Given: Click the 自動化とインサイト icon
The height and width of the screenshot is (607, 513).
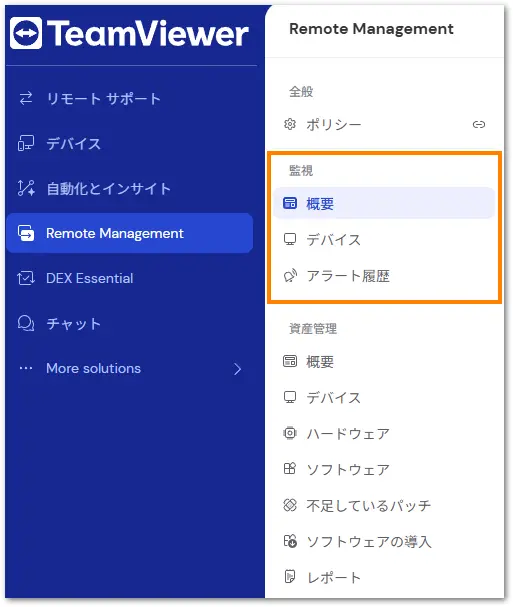Looking at the screenshot, I should pyautogui.click(x=26, y=188).
